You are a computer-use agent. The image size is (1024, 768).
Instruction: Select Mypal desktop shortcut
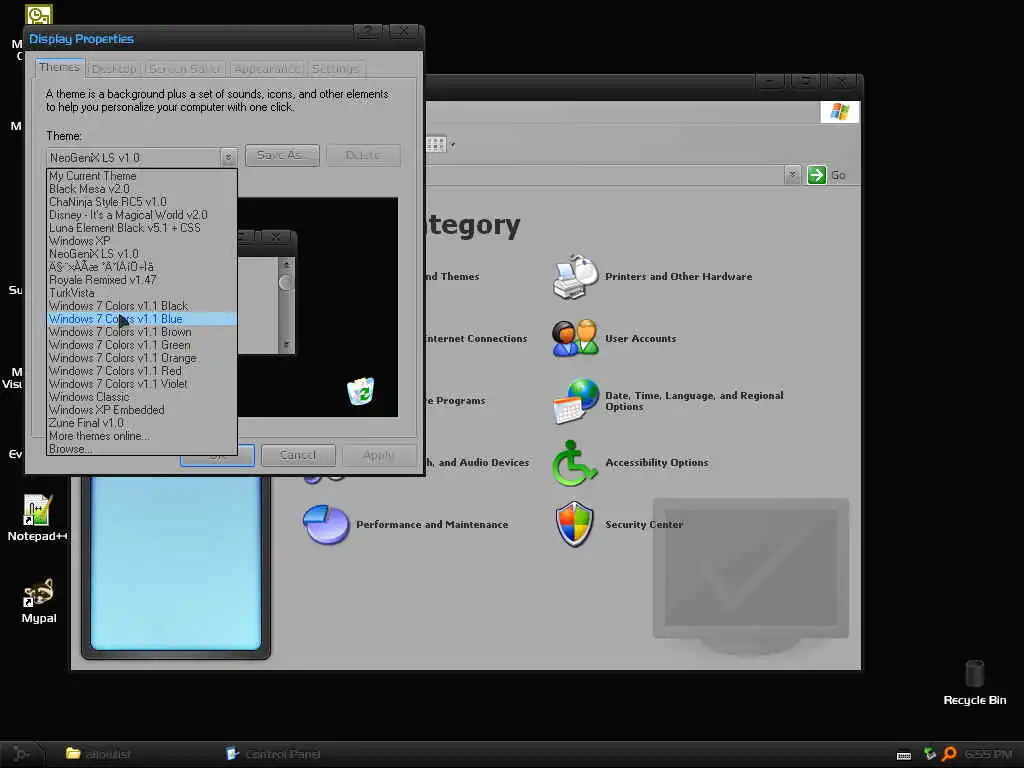(x=39, y=600)
